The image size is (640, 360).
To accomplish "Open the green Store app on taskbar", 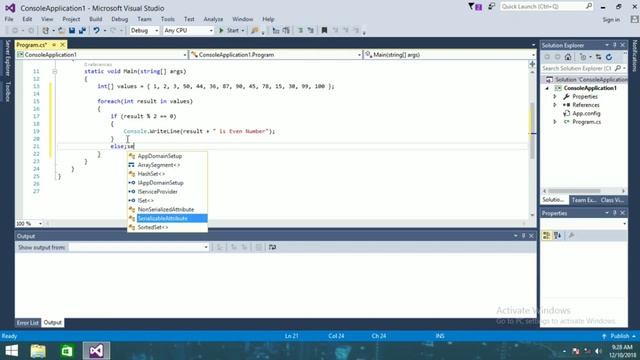I will [x=67, y=351].
